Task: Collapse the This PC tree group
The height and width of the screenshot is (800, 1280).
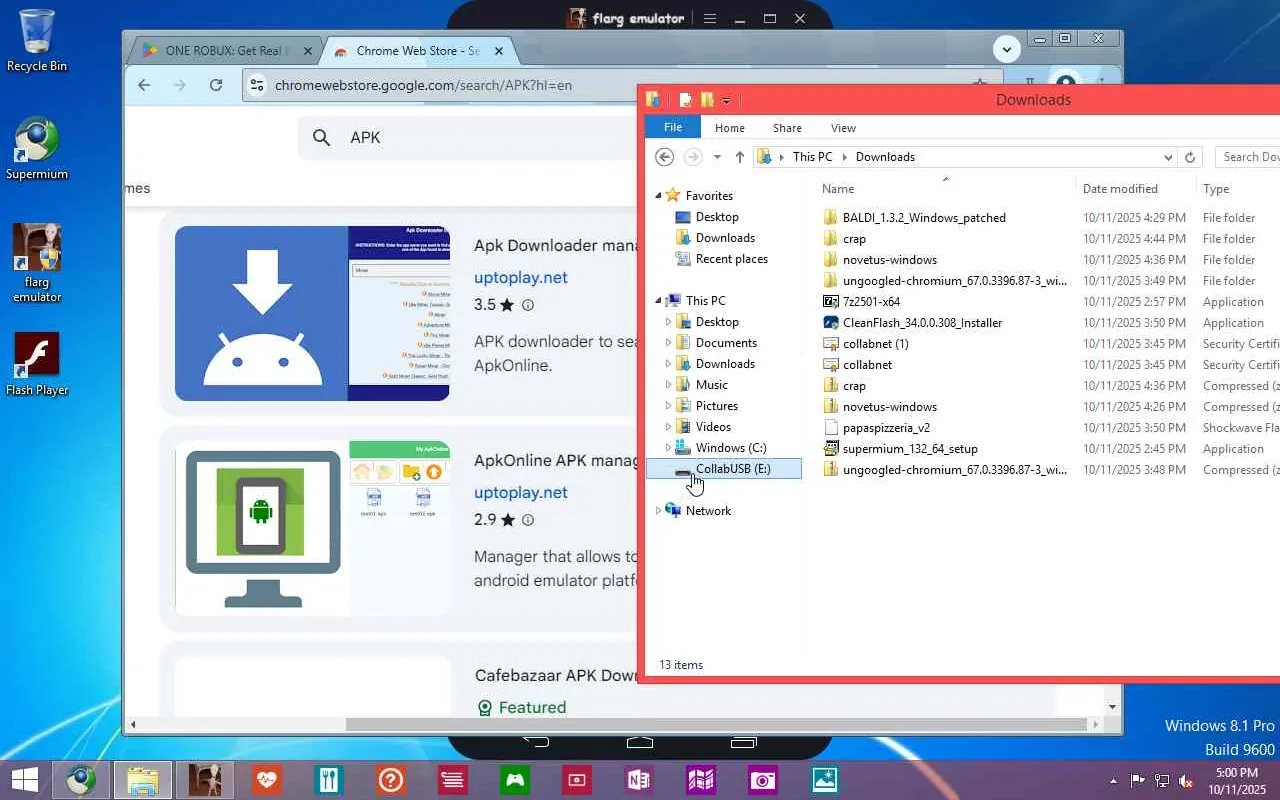Action: click(x=658, y=301)
